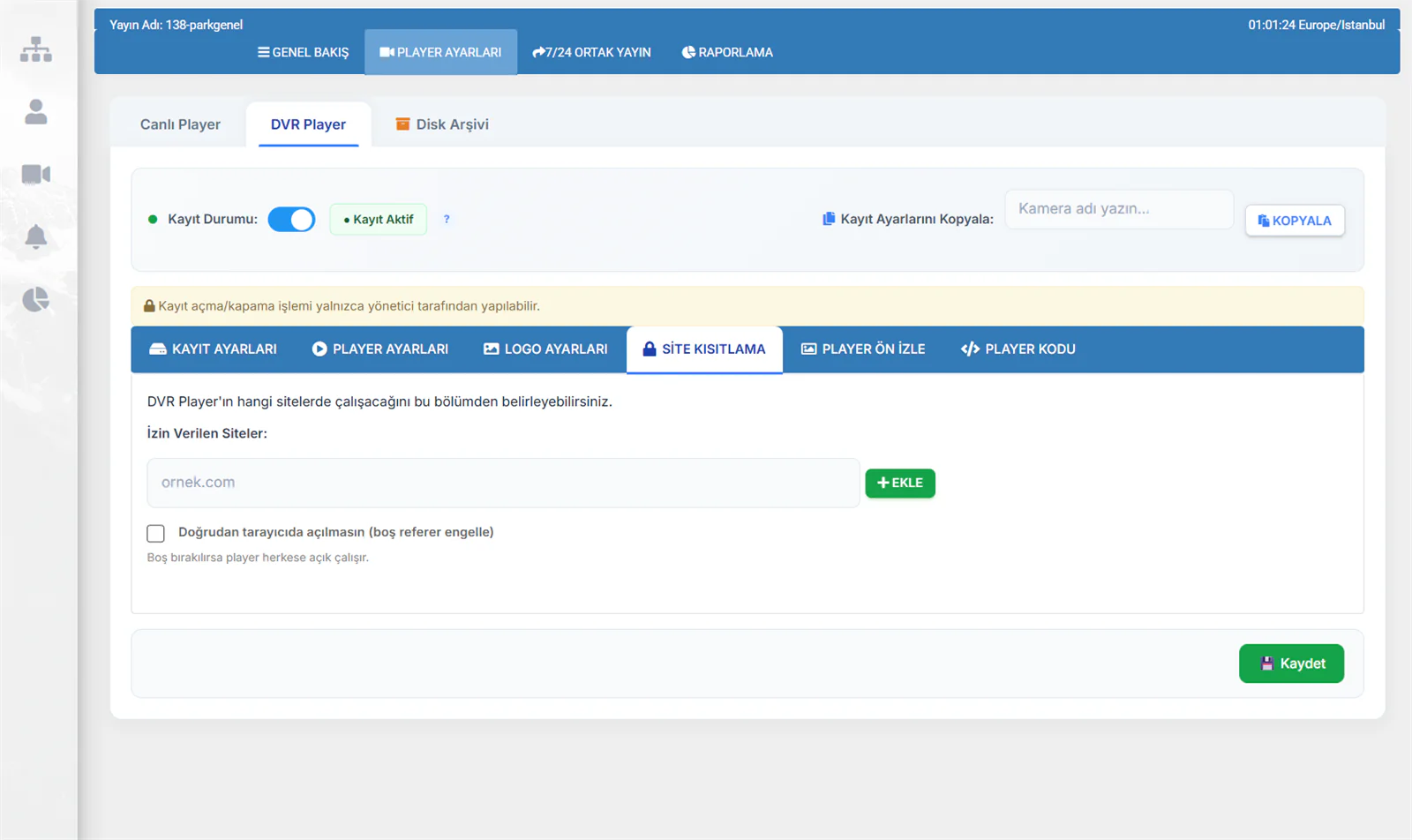Select the video camera sidebar icon
This screenshot has width=1412, height=840.
[x=36, y=175]
